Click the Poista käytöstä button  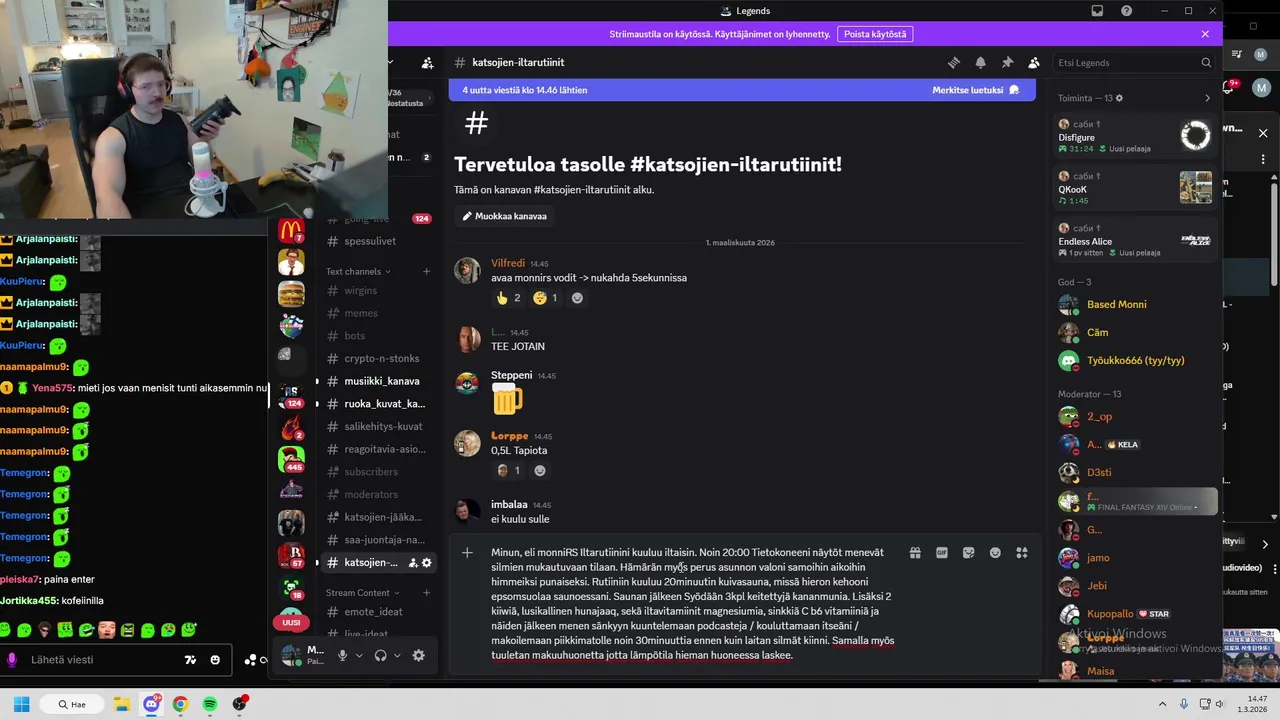click(x=875, y=34)
